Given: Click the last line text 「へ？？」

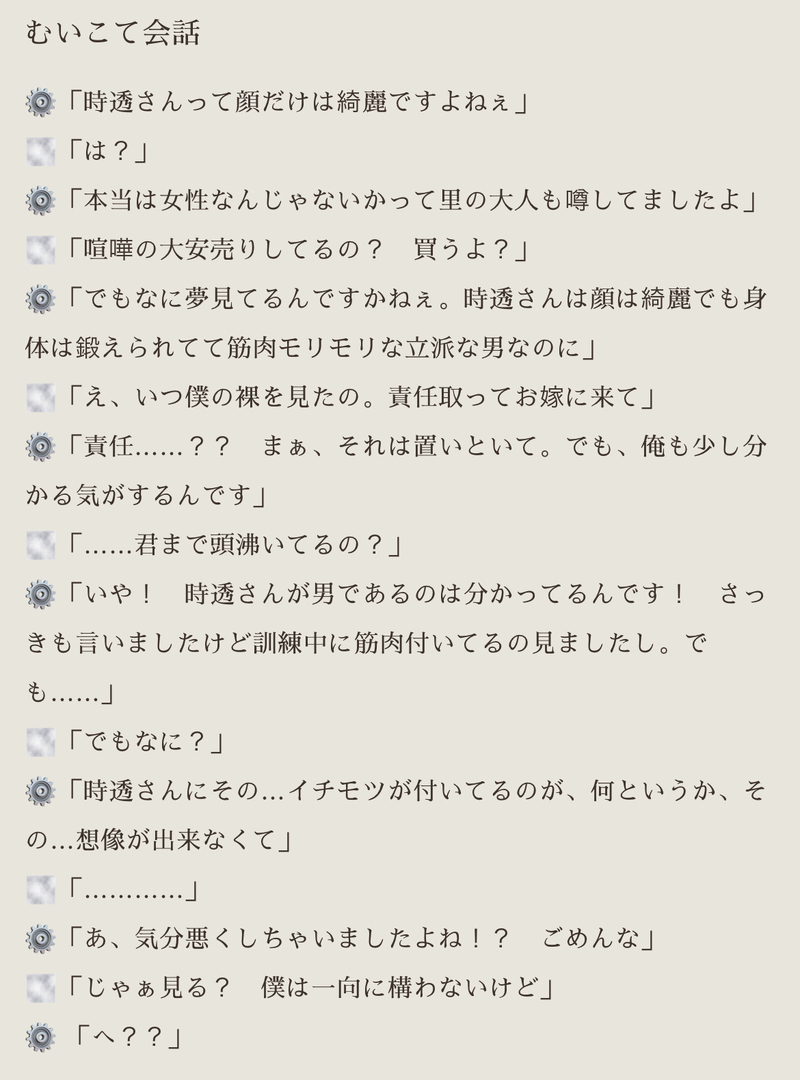Looking at the screenshot, I should pos(124,1037).
